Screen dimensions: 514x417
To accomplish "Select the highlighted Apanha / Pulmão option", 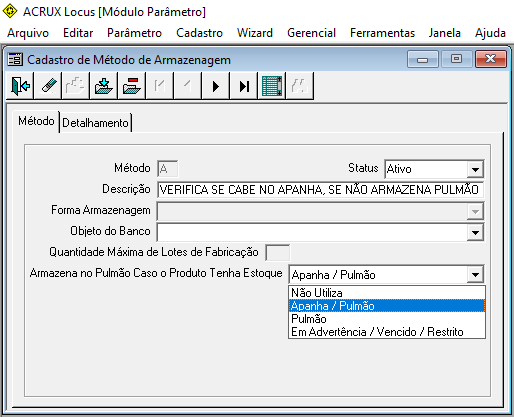I will [387, 306].
